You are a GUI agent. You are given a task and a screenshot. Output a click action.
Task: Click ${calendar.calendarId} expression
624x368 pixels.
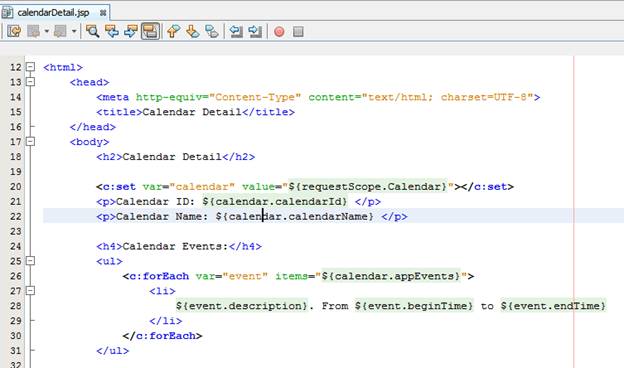tap(275, 202)
